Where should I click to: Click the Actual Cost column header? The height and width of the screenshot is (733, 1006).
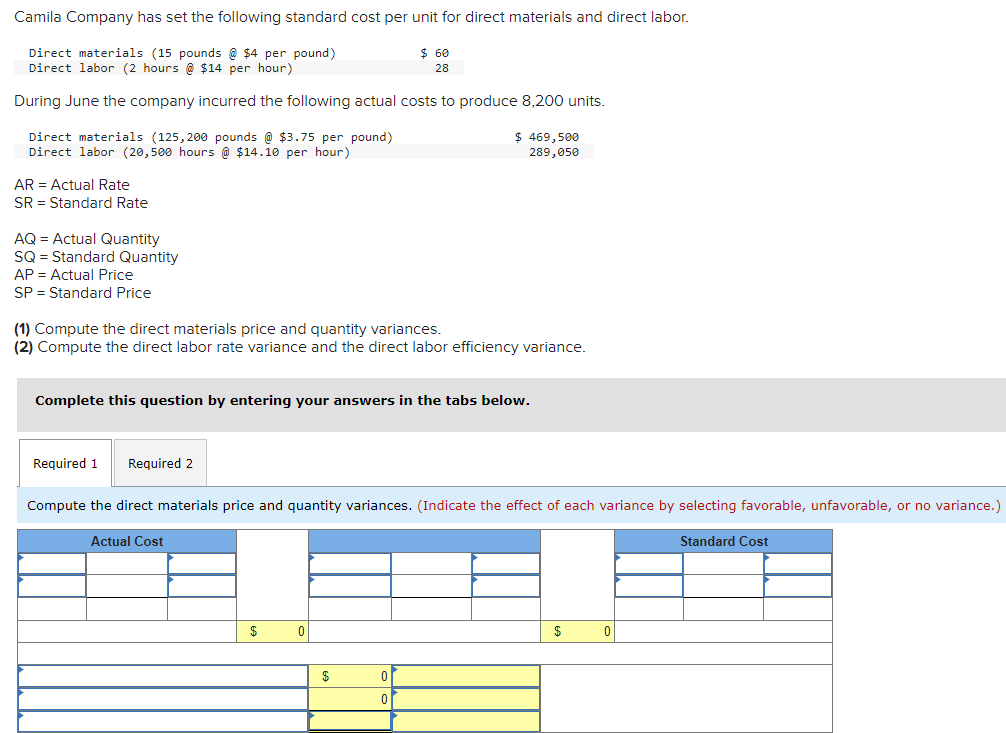click(127, 541)
